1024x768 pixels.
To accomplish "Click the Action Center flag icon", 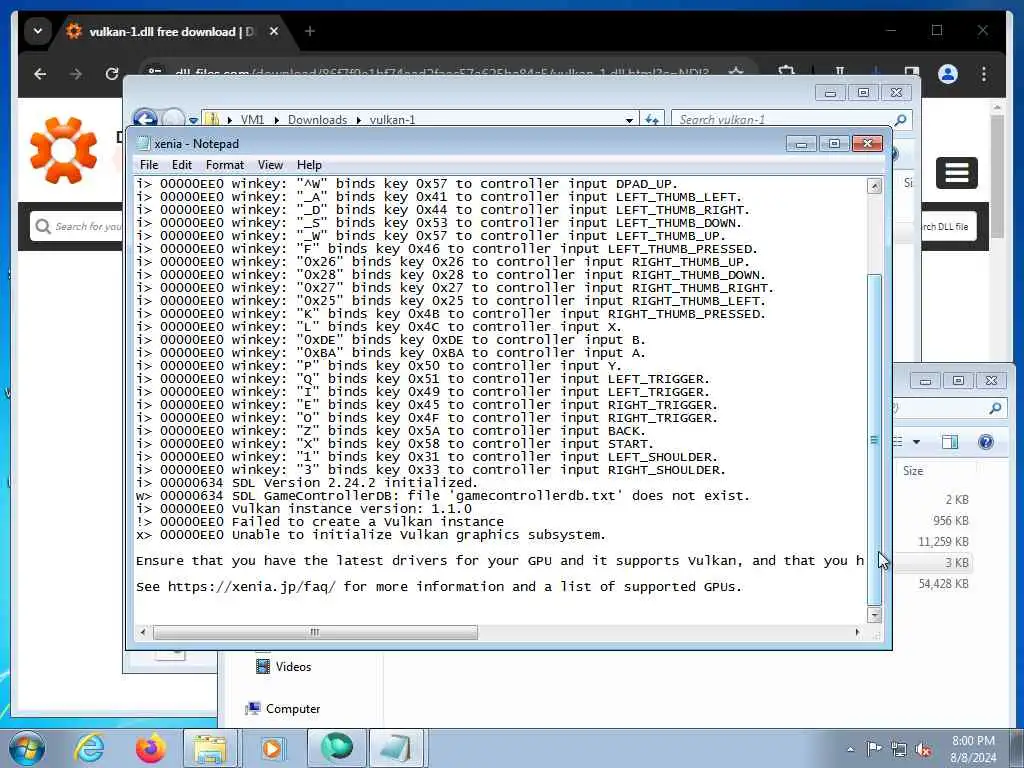I will click(873, 748).
